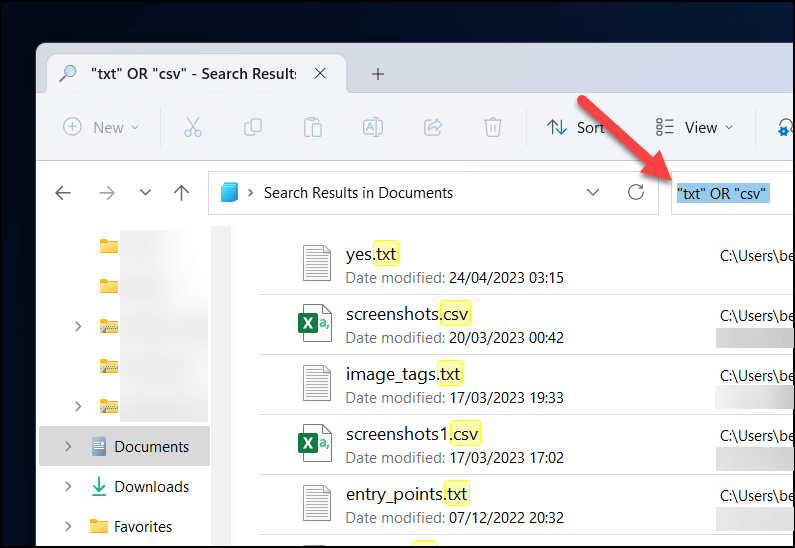Close the Search Results tab
This screenshot has height=548, width=795.
[x=320, y=73]
